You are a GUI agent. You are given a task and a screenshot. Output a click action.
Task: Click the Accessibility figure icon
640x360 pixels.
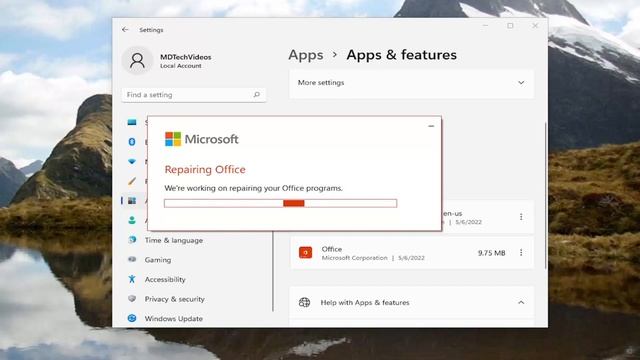(x=132, y=279)
